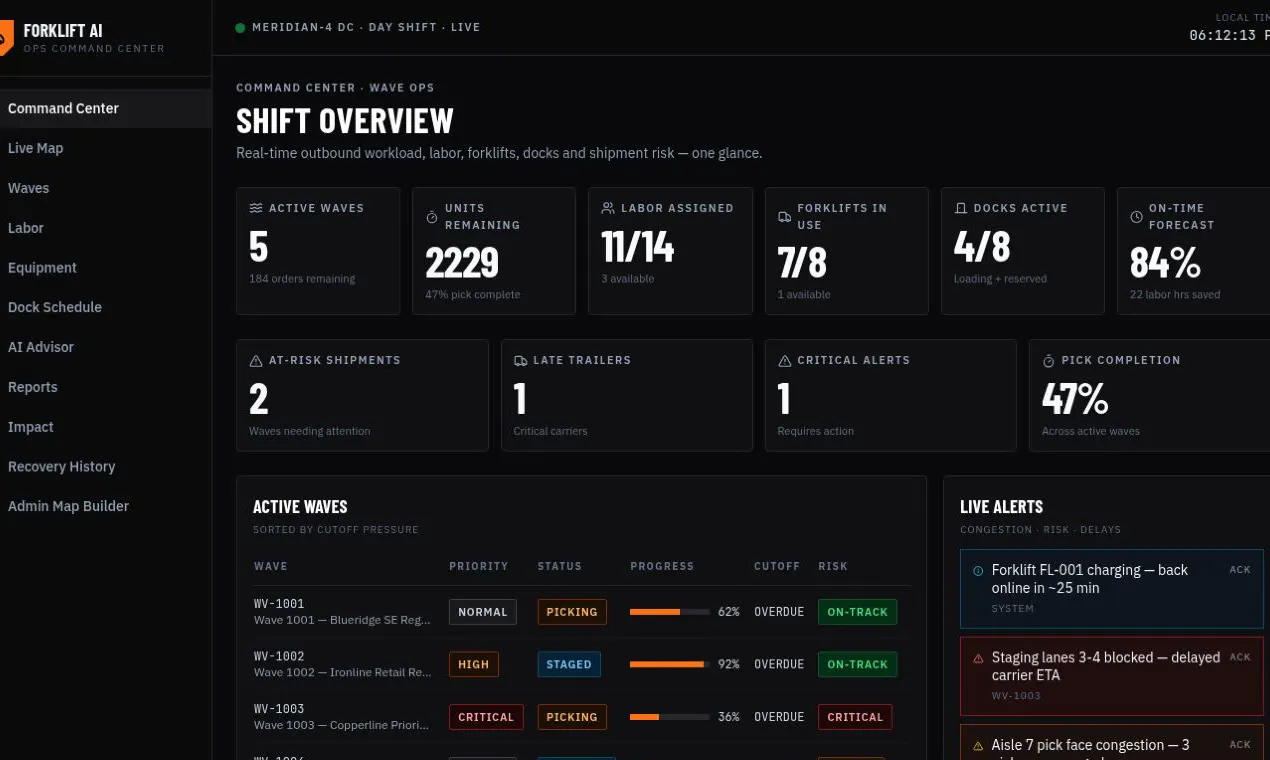Open the Late Trailers card

[626, 395]
